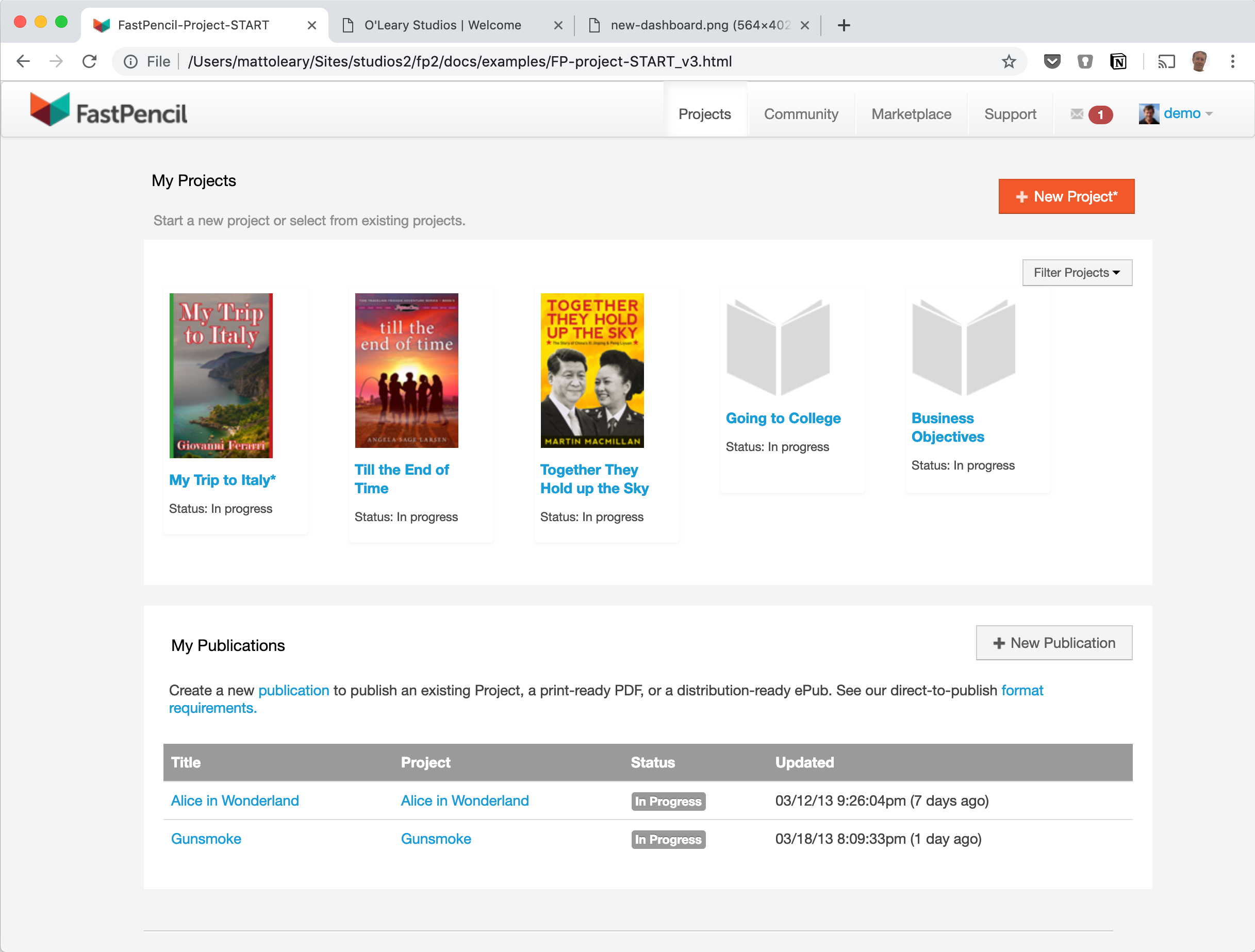
Task: Go to Marketplace in navigation
Action: pos(911,114)
